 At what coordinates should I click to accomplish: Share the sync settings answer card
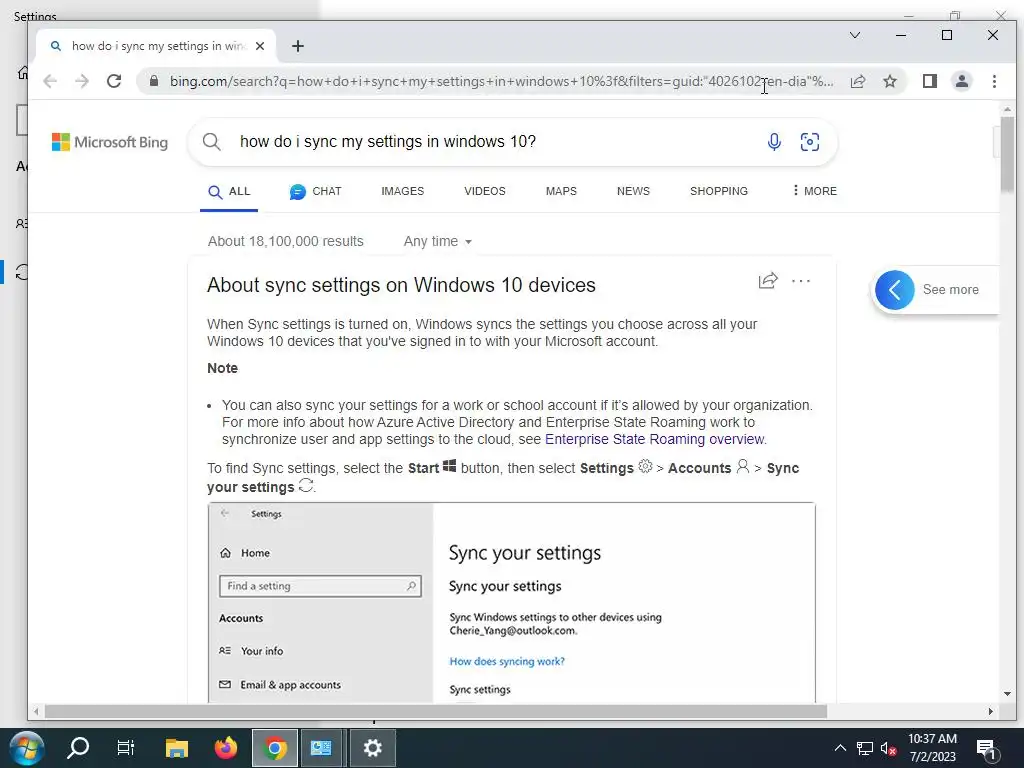(x=768, y=281)
